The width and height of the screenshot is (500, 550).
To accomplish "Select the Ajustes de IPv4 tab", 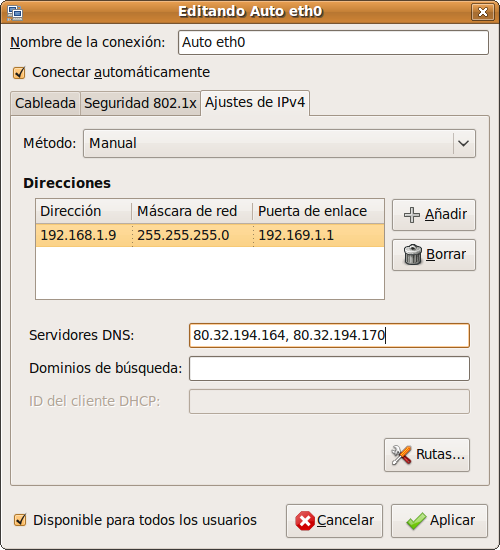I will tap(255, 102).
